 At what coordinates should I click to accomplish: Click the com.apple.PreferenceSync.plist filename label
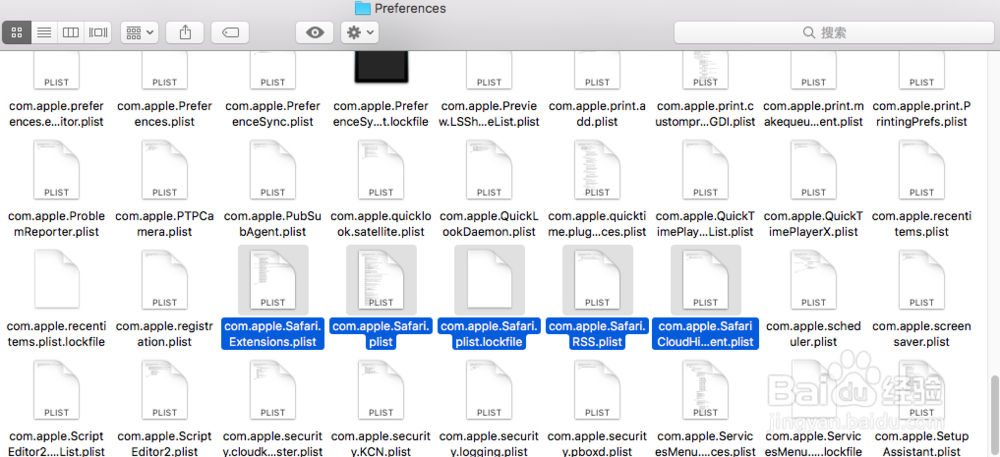click(x=273, y=113)
